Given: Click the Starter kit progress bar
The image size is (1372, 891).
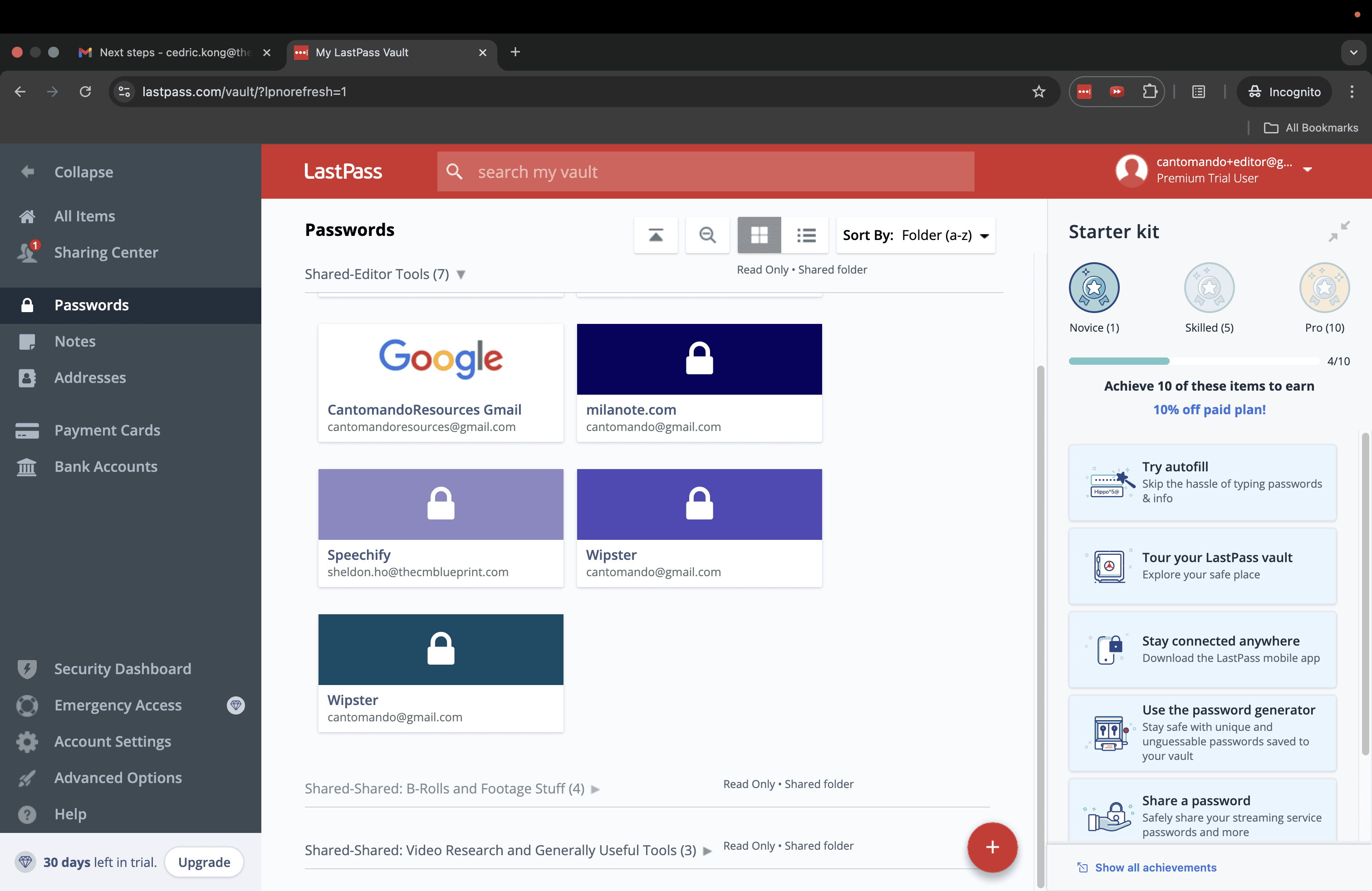Looking at the screenshot, I should (1194, 362).
